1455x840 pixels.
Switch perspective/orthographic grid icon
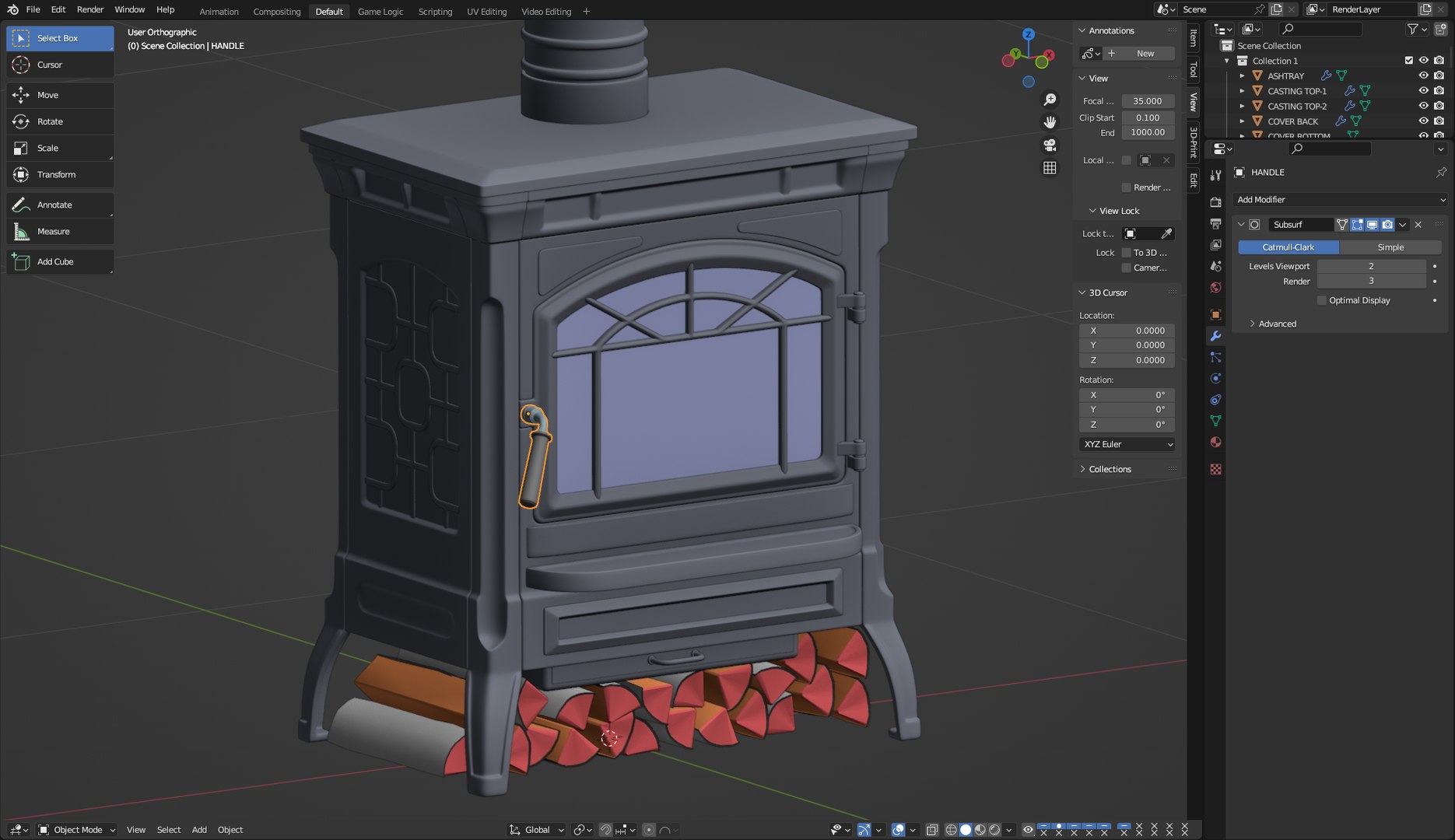1050,168
